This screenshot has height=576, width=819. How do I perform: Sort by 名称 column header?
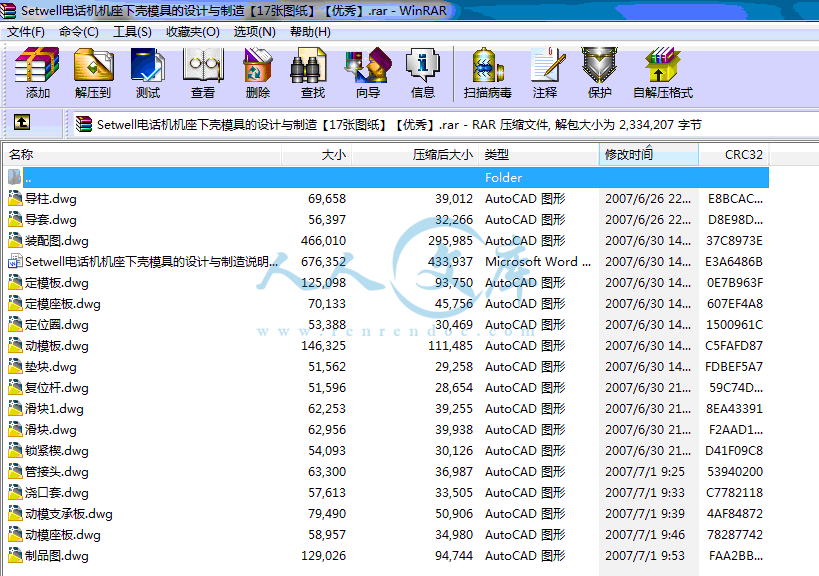click(142, 155)
